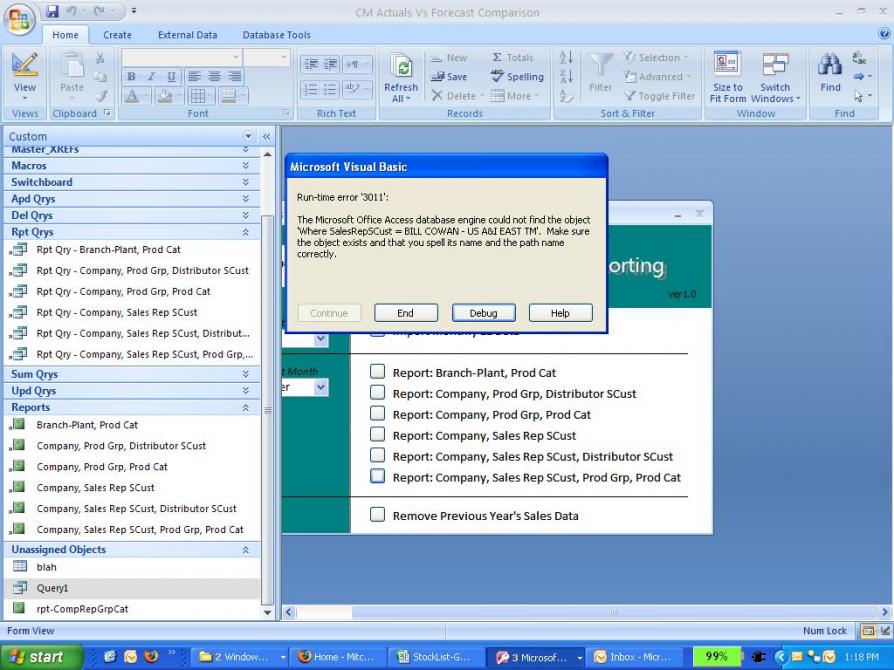
Task: Collapse the Rpt Qrys group
Action: tap(245, 232)
